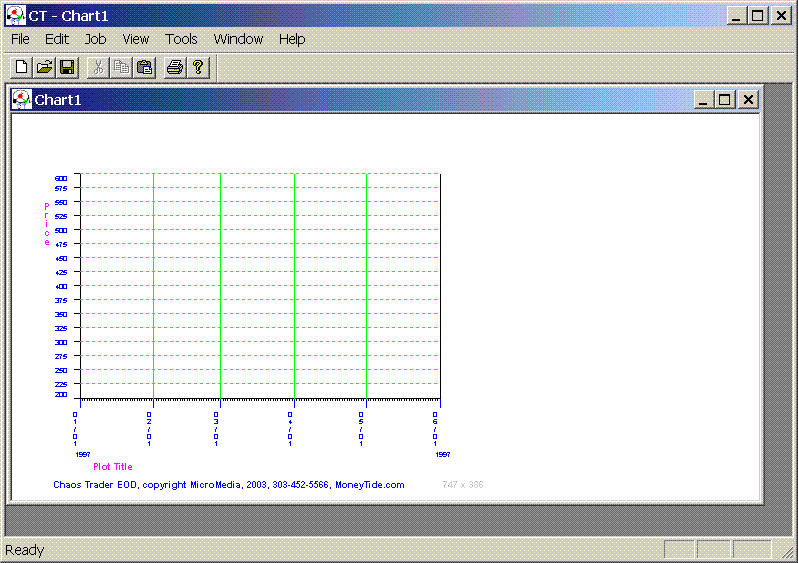This screenshot has height=563, width=798.
Task: Save chart with floppy disk icon
Action: 67,67
